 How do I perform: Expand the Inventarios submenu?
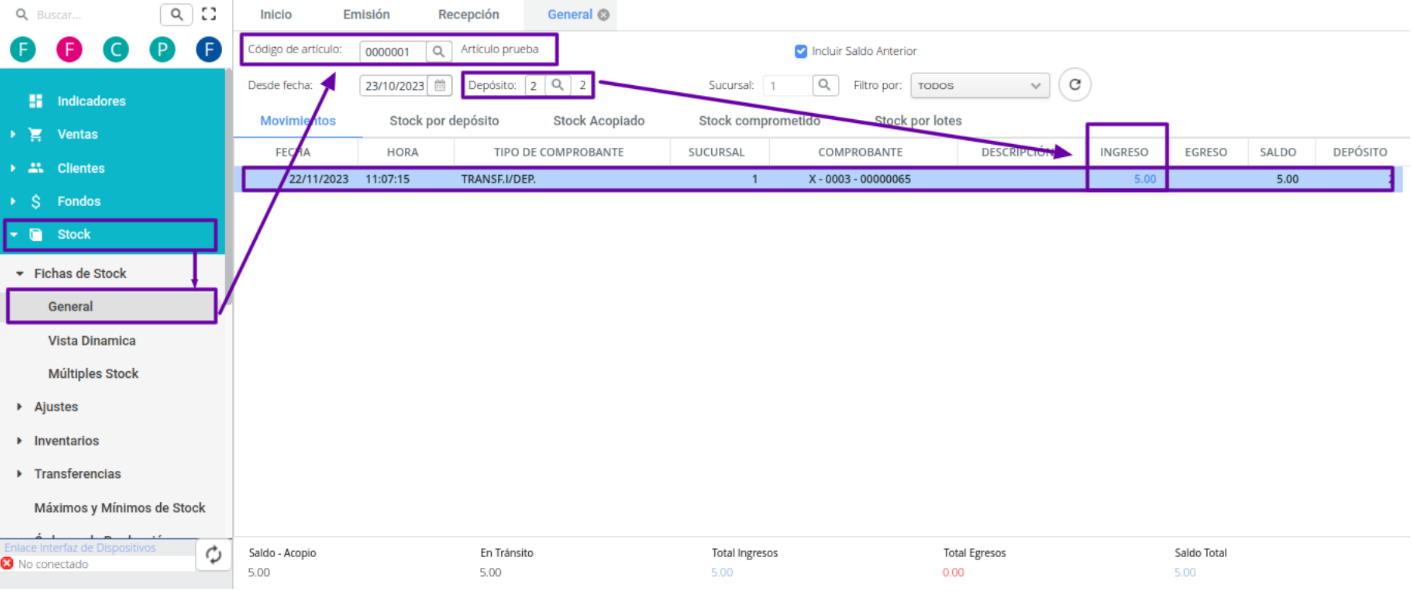point(20,441)
